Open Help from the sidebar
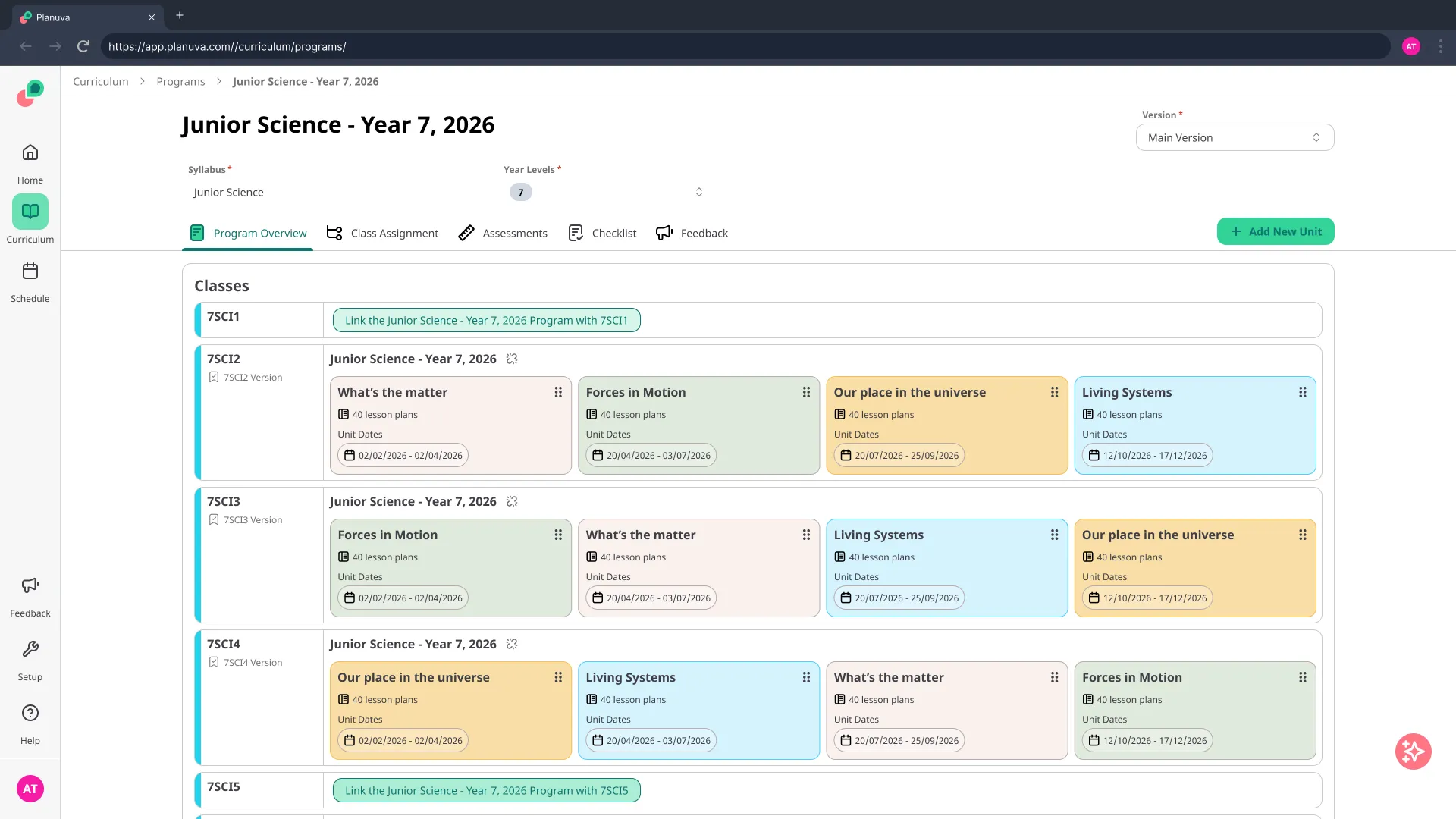The image size is (1456, 819). pos(30,720)
